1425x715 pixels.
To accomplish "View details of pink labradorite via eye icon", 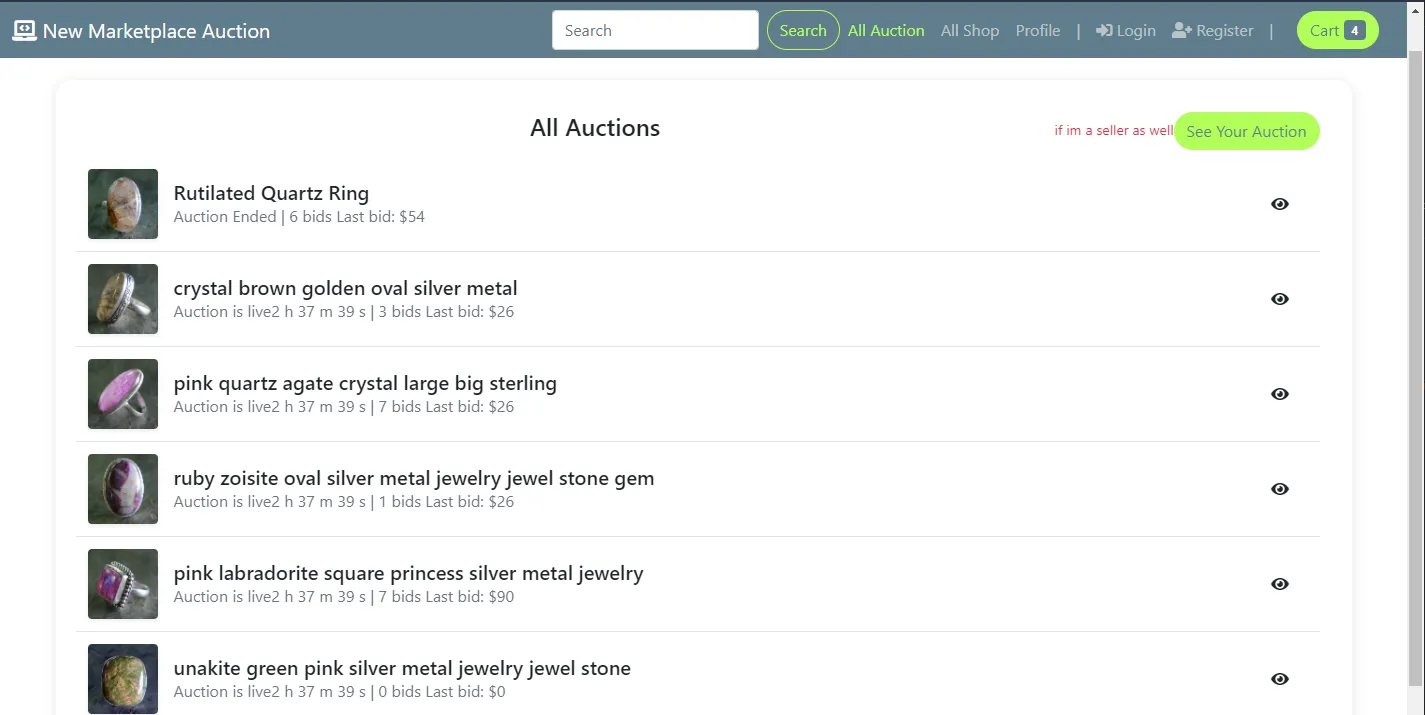I will pyautogui.click(x=1279, y=584).
